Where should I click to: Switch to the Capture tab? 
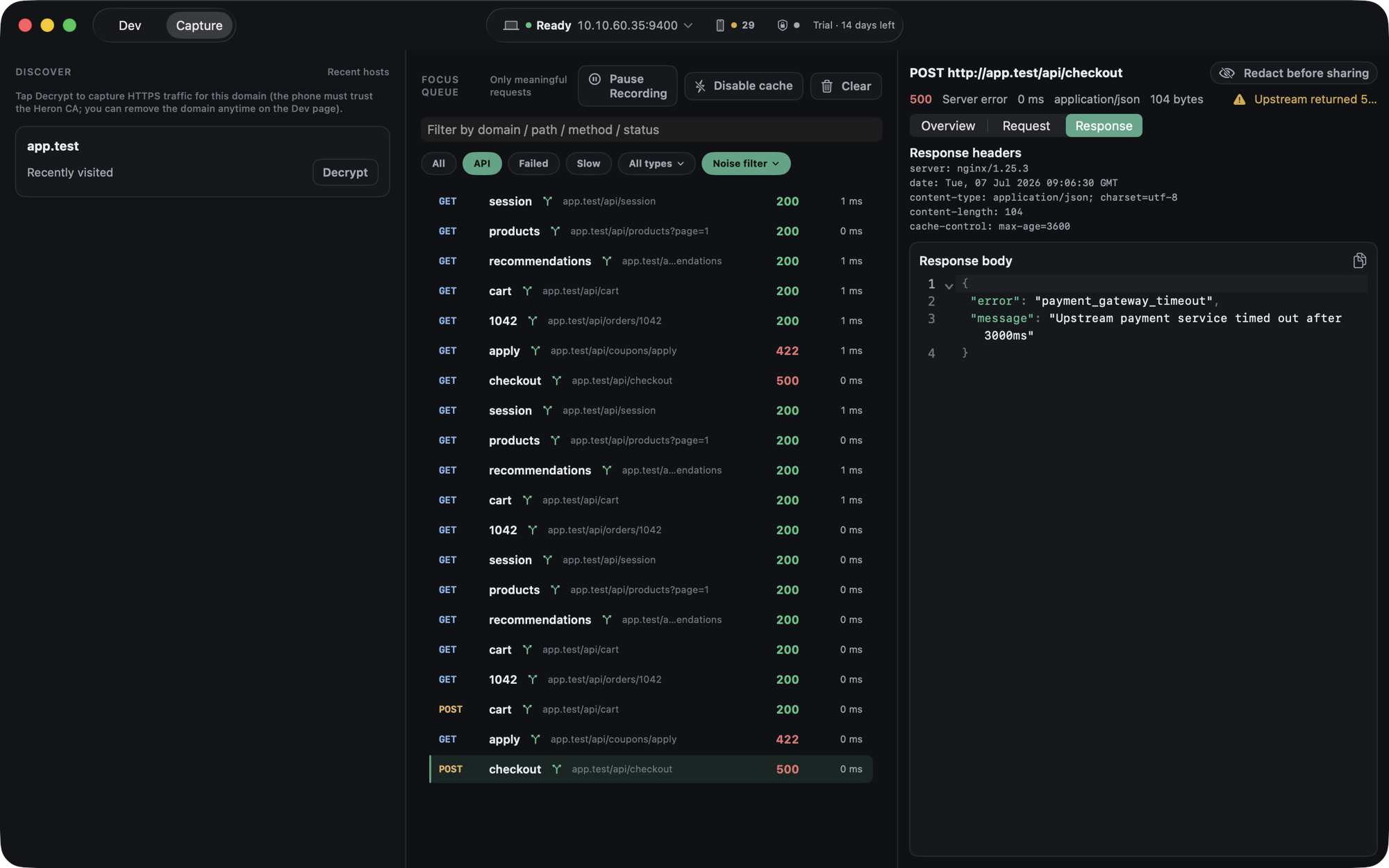click(x=199, y=25)
